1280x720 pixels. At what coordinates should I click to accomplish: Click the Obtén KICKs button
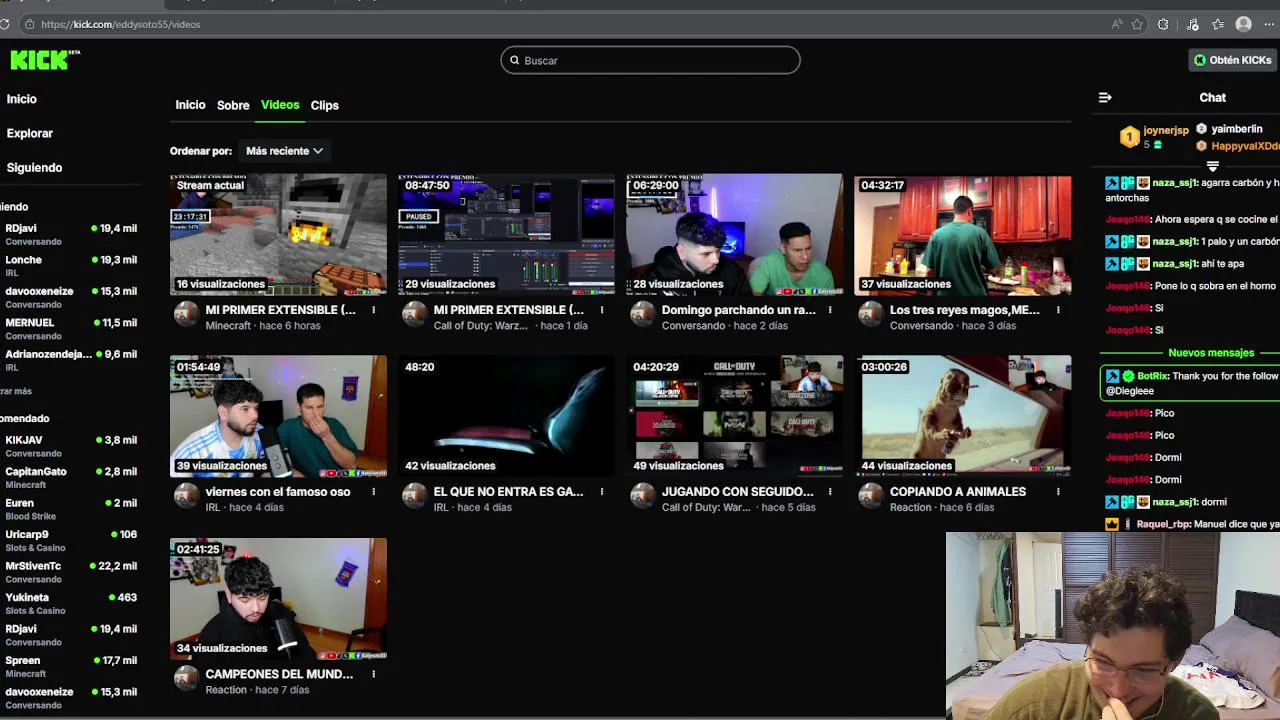point(1233,60)
